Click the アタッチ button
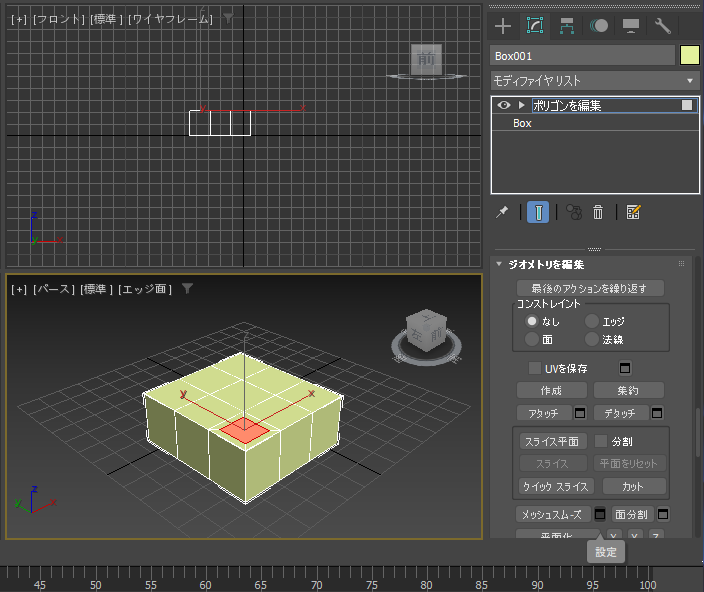The width and height of the screenshot is (704, 592). [x=544, y=413]
